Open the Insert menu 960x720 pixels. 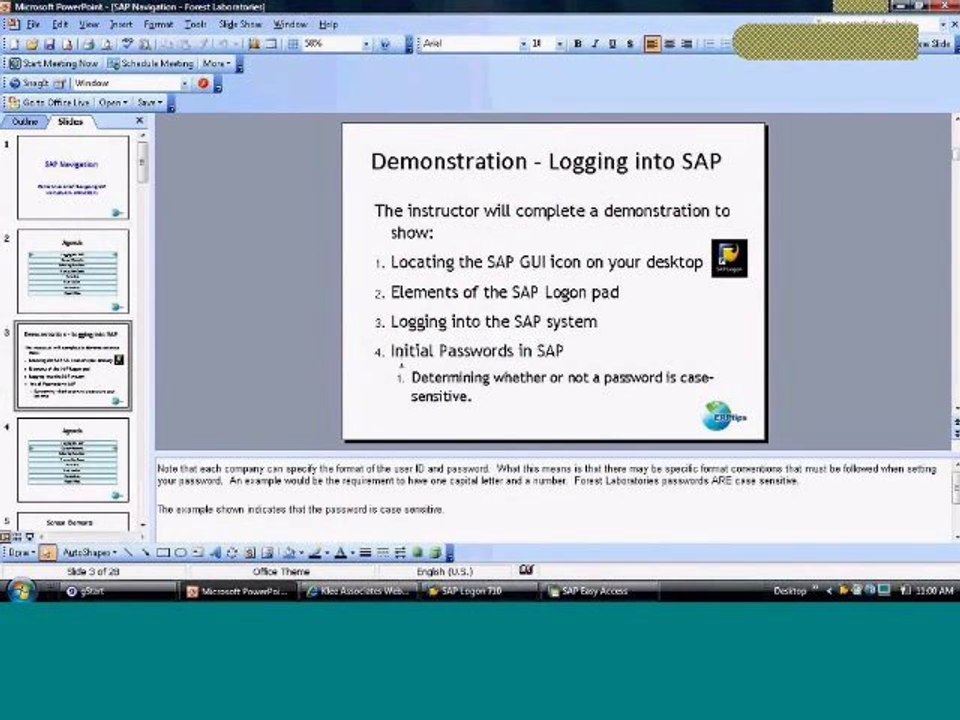pyautogui.click(x=121, y=24)
